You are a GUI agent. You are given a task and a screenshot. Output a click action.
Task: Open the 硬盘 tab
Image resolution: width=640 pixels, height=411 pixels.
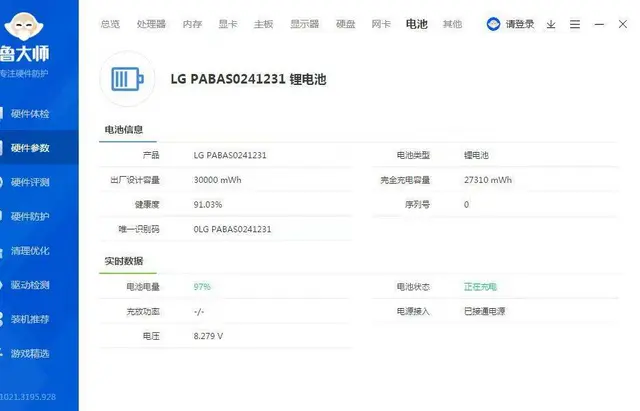coord(345,24)
